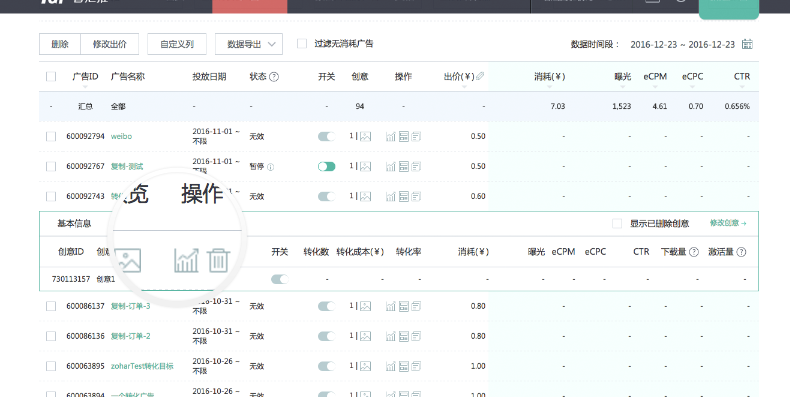The height and width of the screenshot is (397, 790).
Task: Open creative image icon in 复制-测试 row
Action: pos(365,166)
